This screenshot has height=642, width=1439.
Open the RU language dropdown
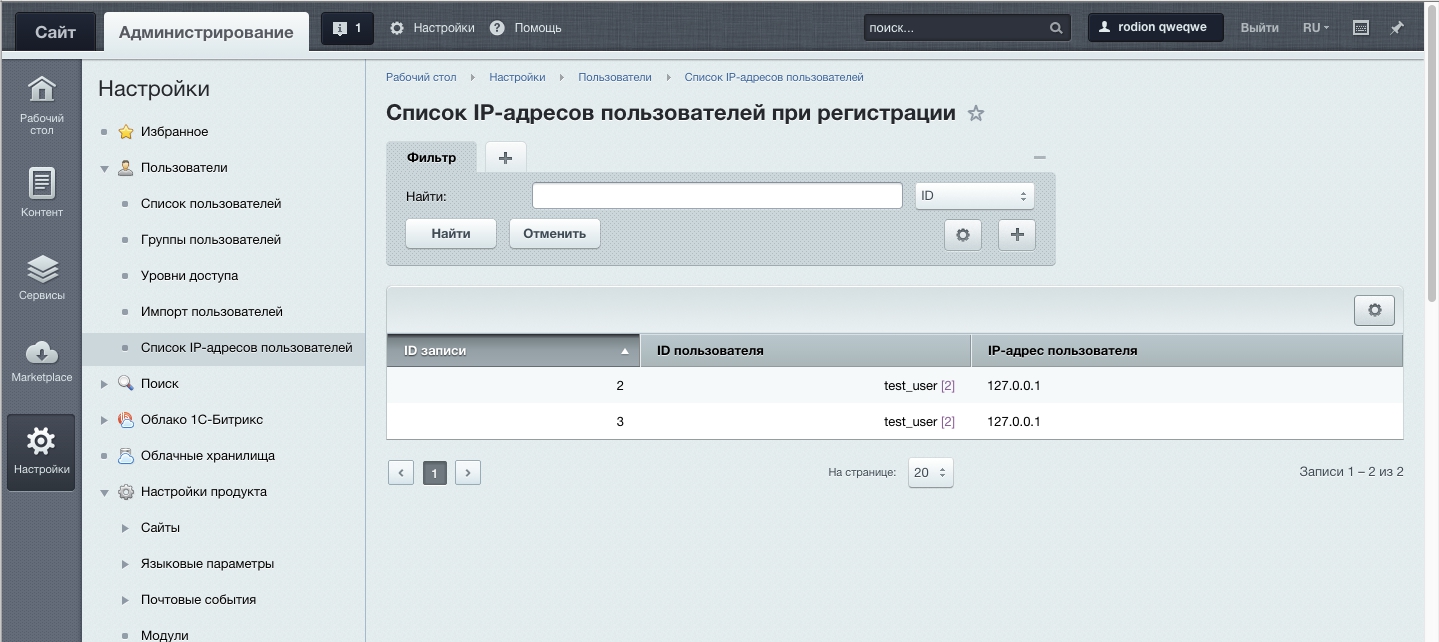[x=1314, y=27]
